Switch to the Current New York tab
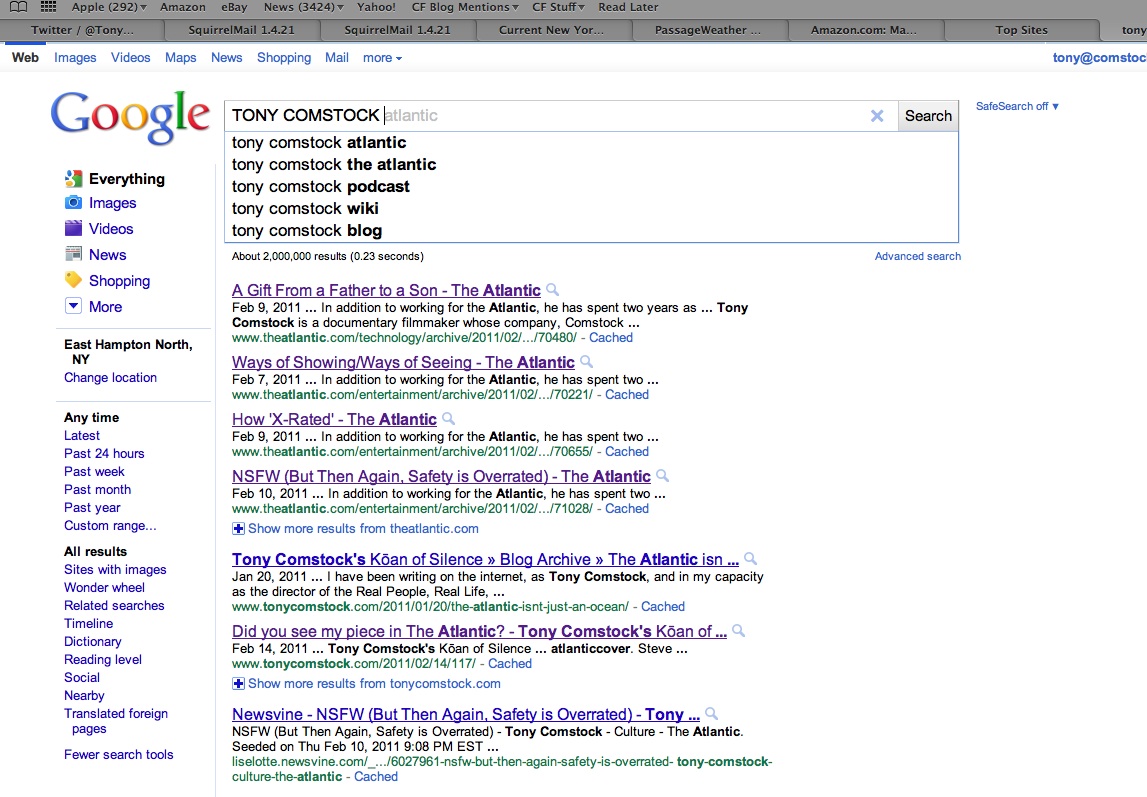Viewport: 1147px width, 797px height. [552, 30]
